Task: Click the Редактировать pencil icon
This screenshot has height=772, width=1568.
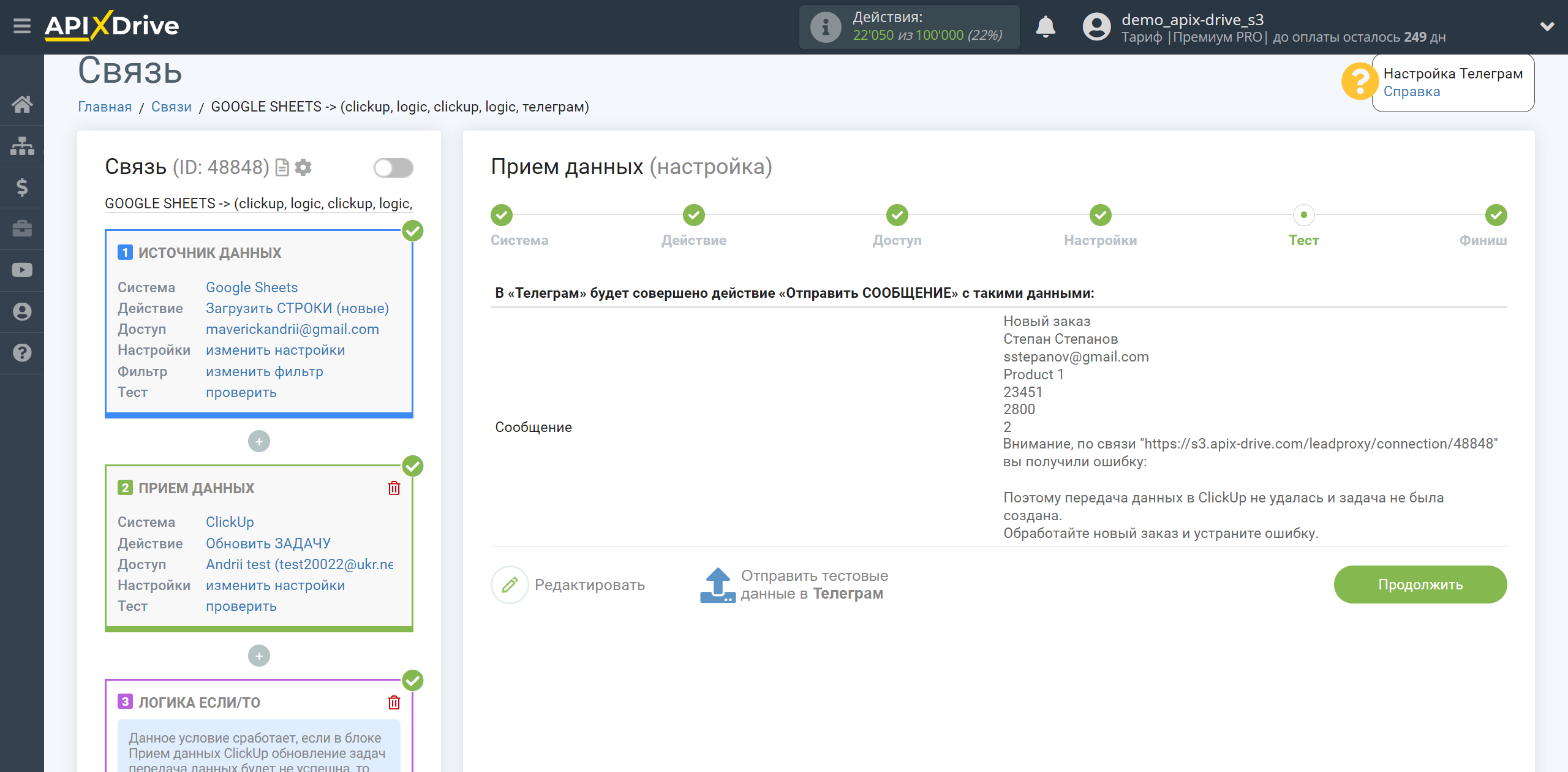Action: [510, 585]
